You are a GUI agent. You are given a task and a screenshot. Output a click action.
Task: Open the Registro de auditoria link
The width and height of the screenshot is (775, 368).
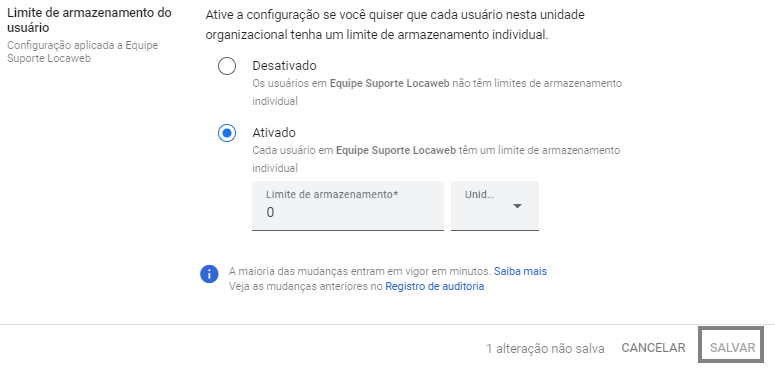pyautogui.click(x=434, y=286)
